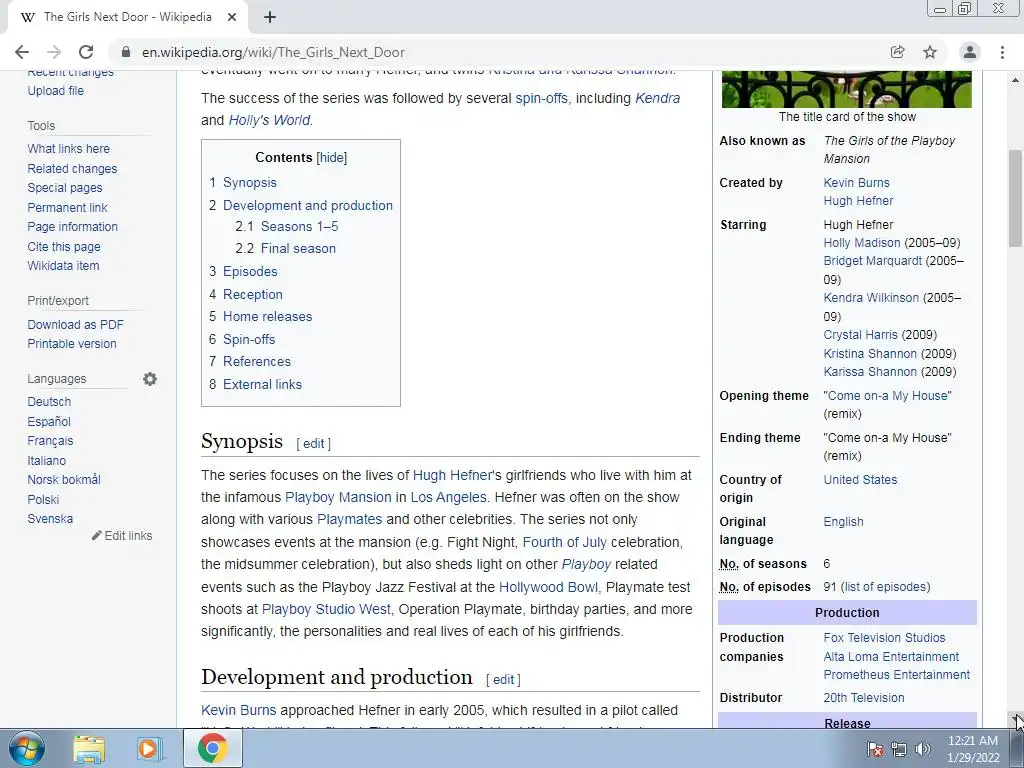
Task: Select The Girls Next Door tab
Action: point(127,17)
